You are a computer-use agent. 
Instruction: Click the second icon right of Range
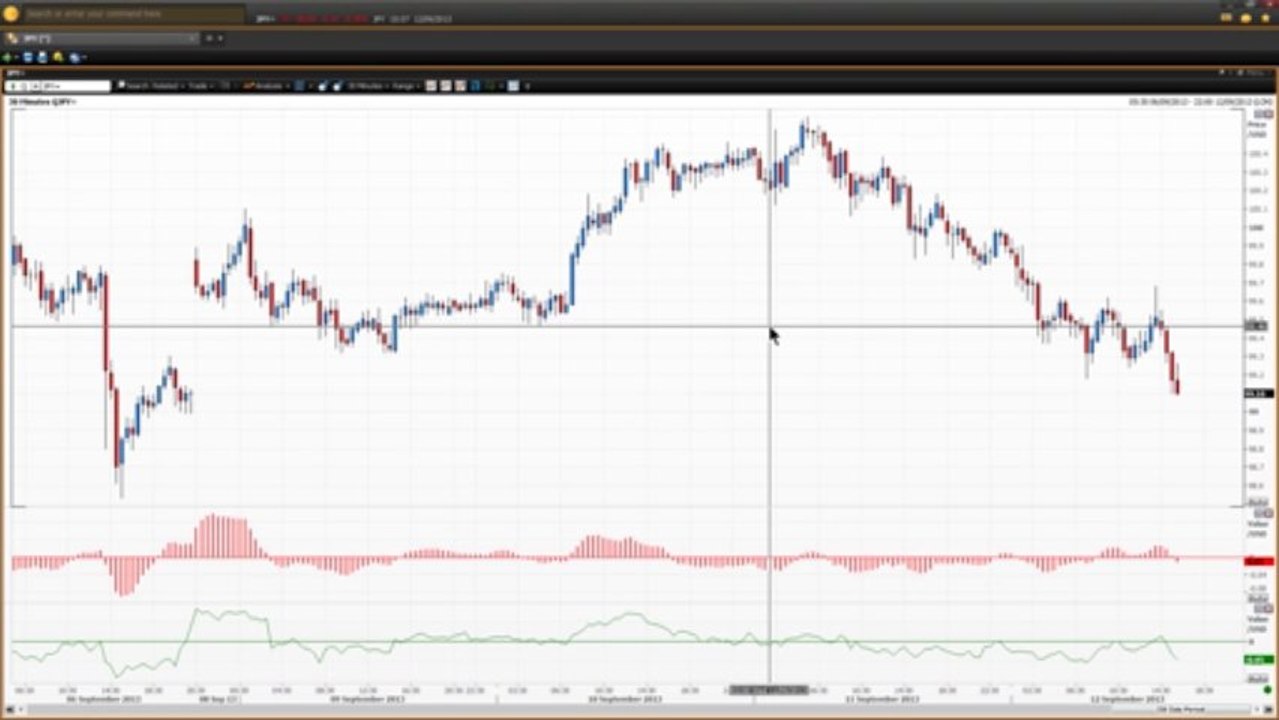[x=446, y=86]
